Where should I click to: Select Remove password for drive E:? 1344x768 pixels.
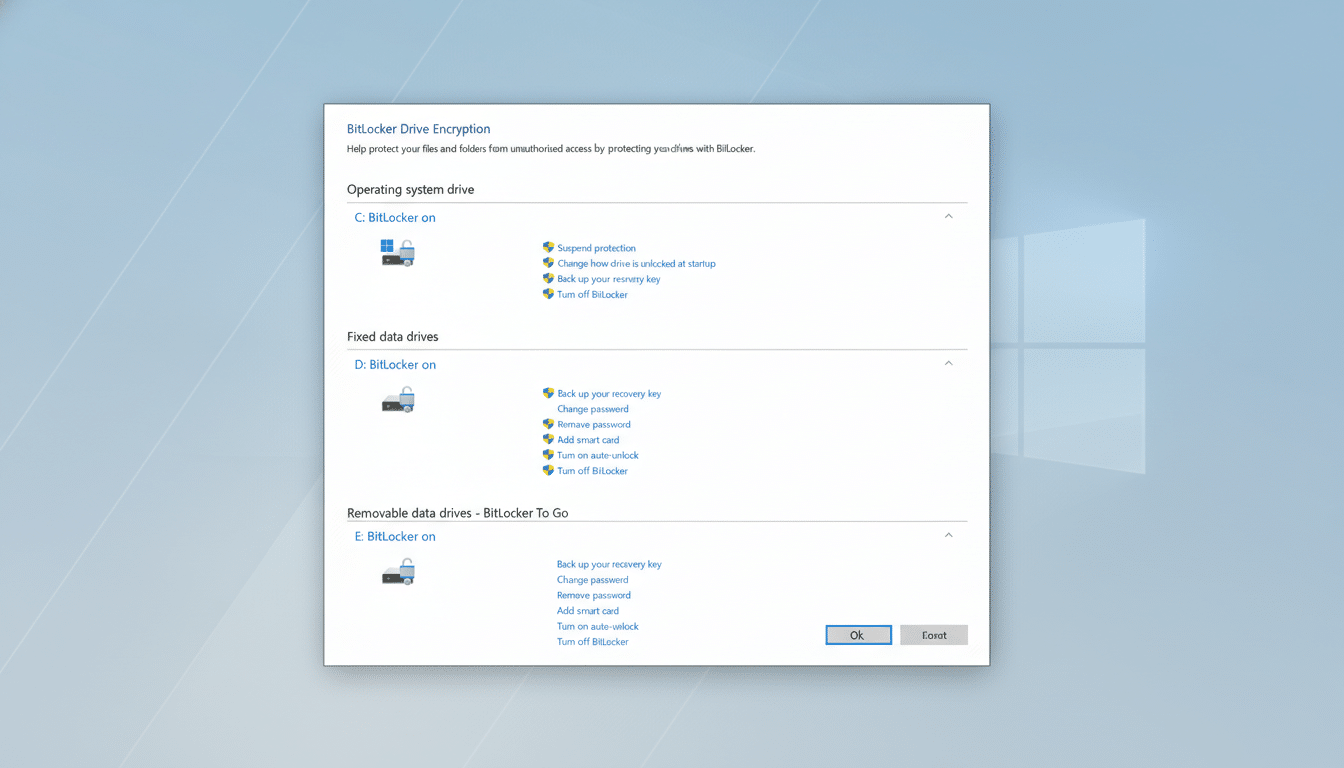593,595
